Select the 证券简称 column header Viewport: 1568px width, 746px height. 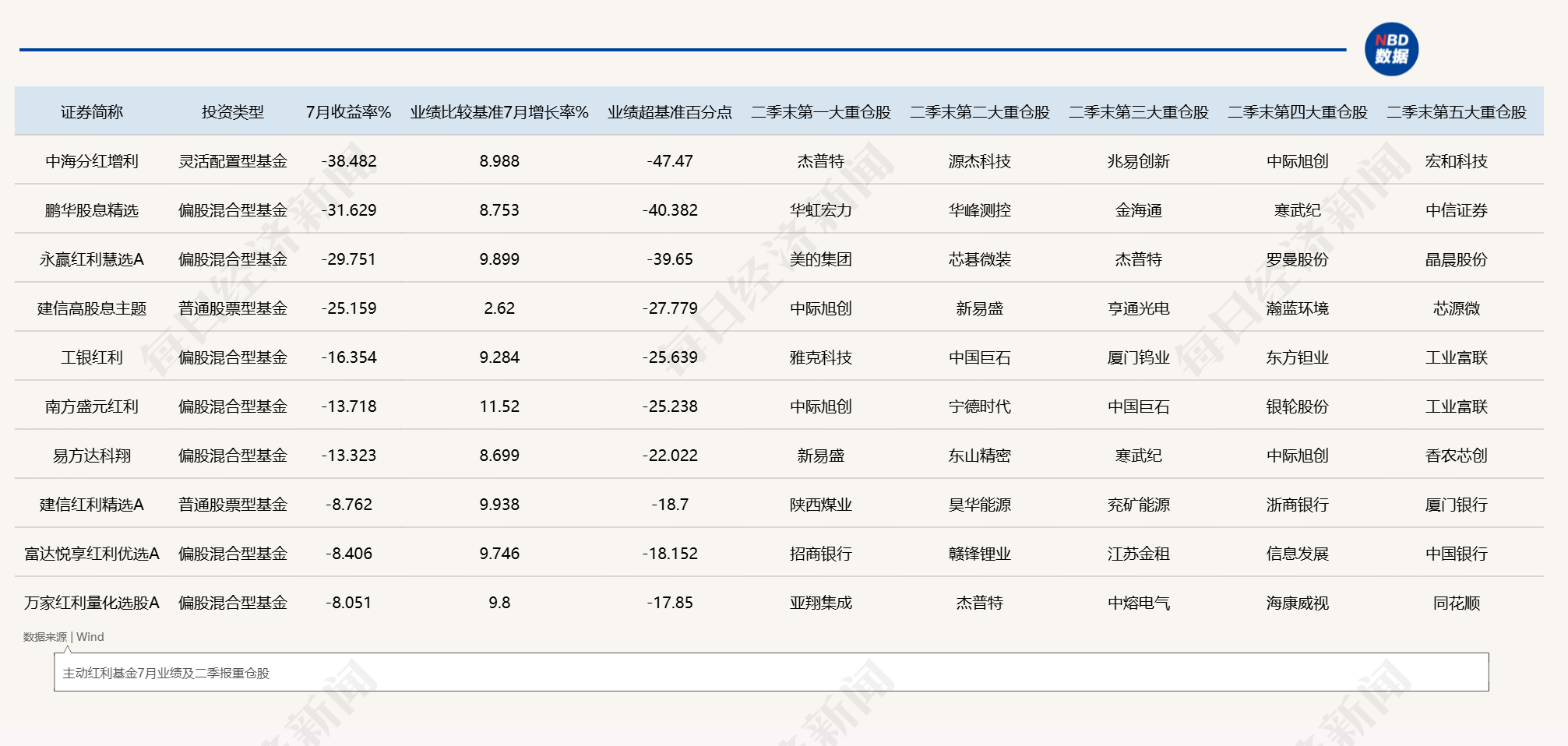tap(92, 112)
